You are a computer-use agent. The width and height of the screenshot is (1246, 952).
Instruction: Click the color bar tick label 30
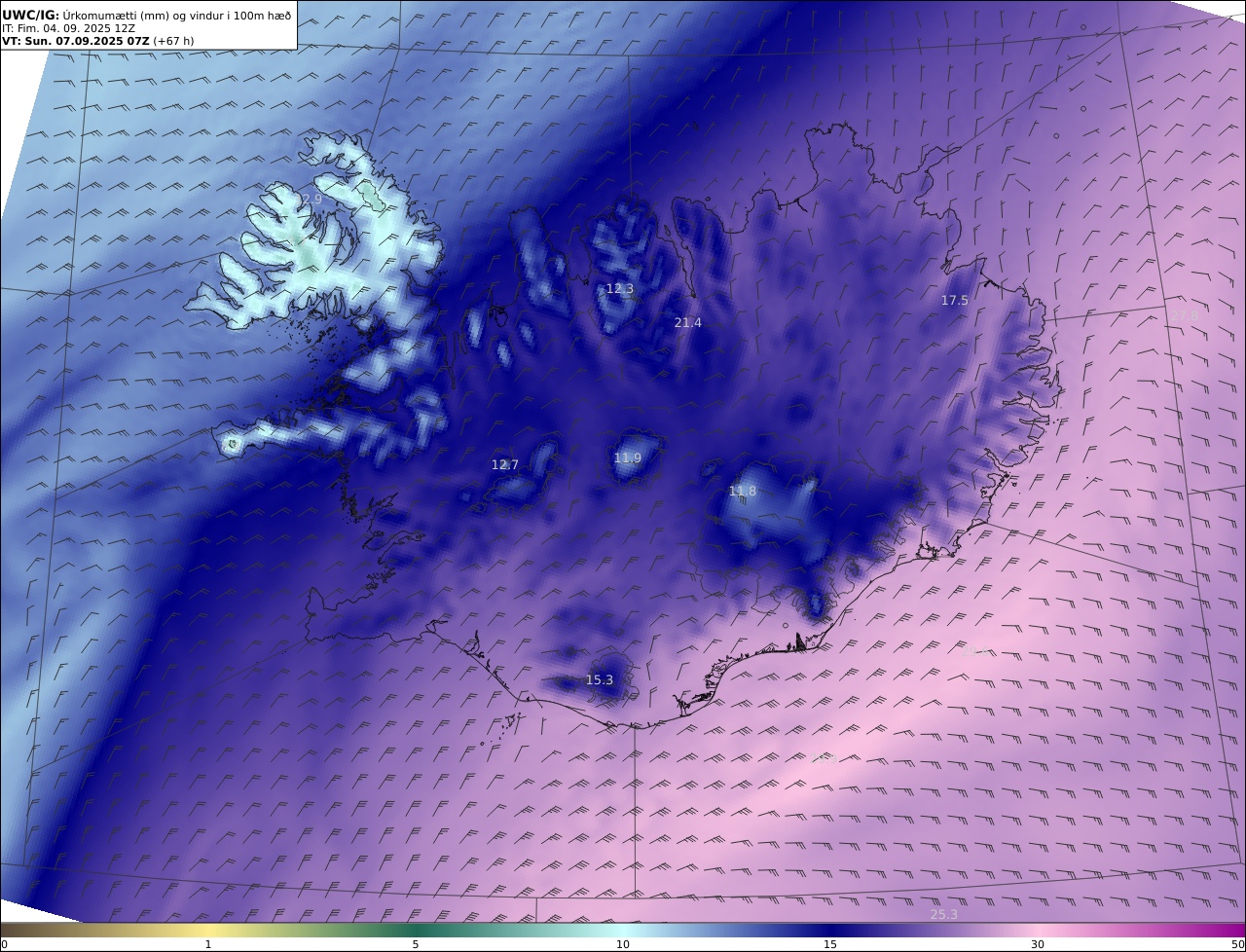tap(1038, 944)
